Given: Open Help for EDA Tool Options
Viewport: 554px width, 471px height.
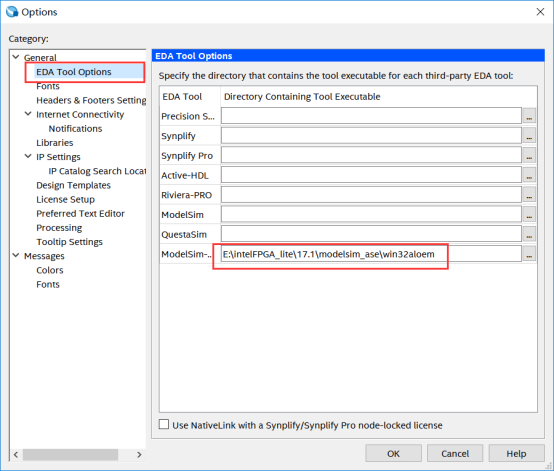Looking at the screenshot, I should tap(516, 453).
